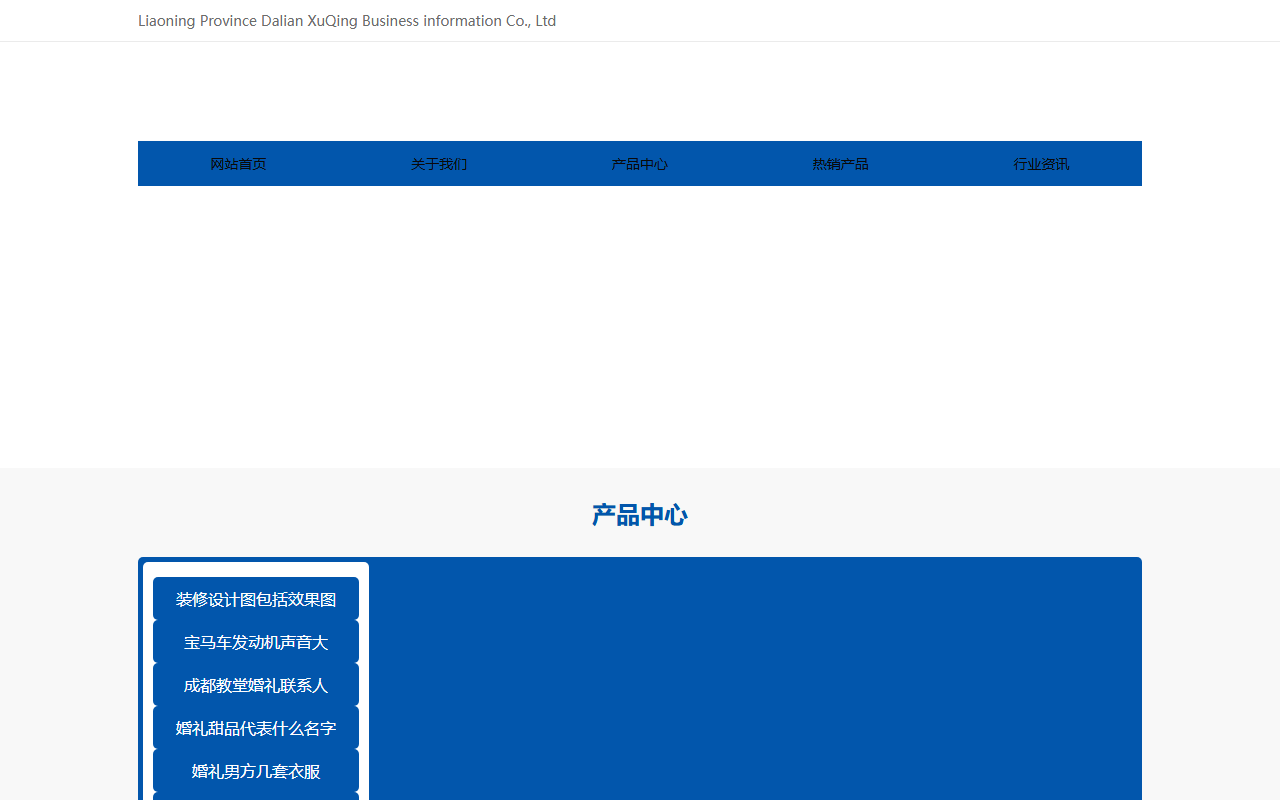Choose 婚礼男方几套衣服 entry
The width and height of the screenshot is (1280, 800).
point(256,771)
